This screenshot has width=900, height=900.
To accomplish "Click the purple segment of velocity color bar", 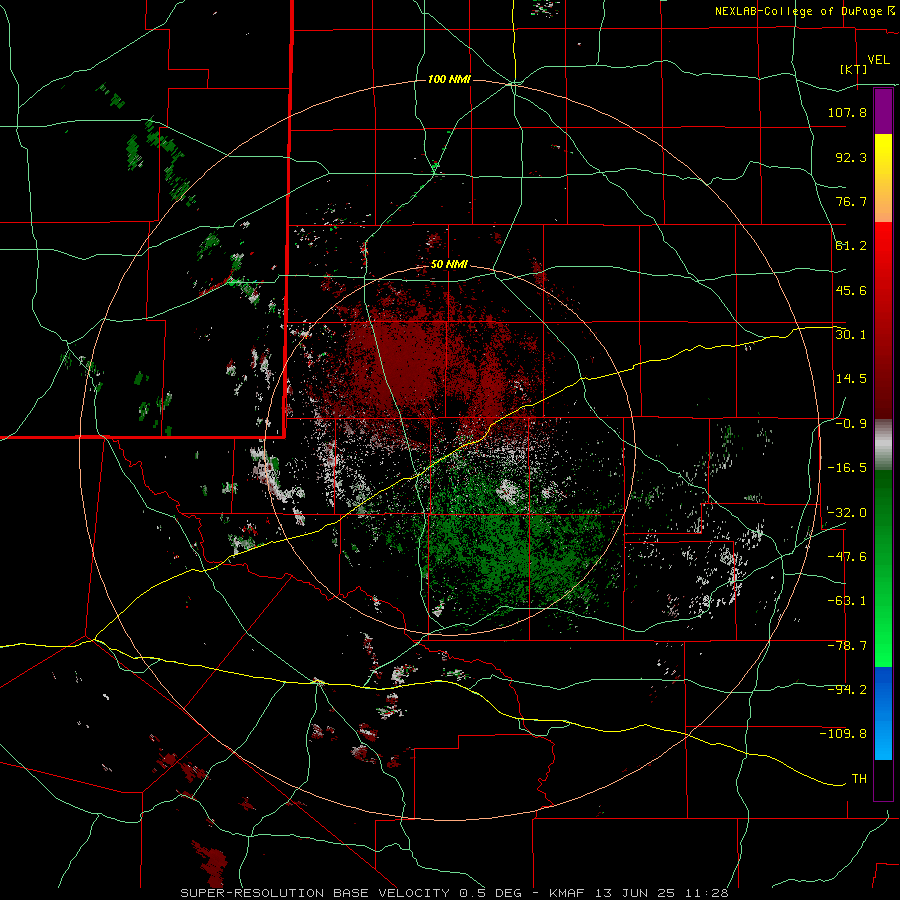I will [883, 111].
